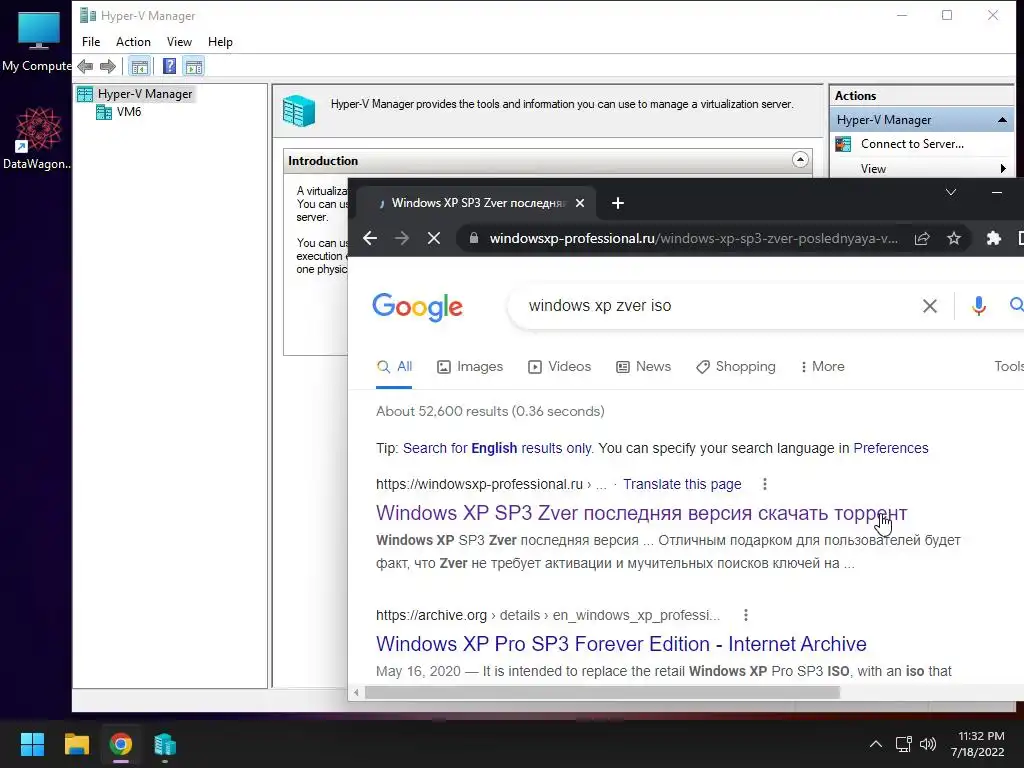Show hidden system tray icons

coord(876,744)
